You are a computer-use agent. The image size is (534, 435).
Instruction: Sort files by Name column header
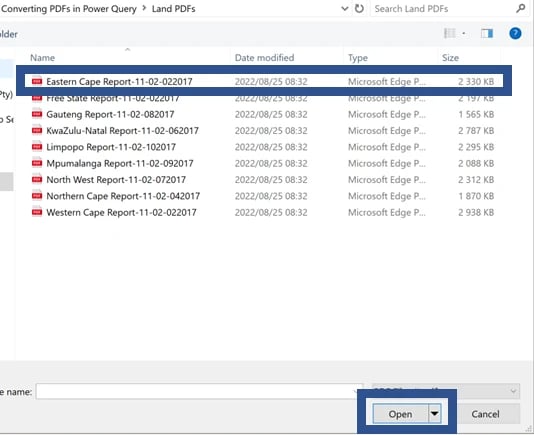43,58
